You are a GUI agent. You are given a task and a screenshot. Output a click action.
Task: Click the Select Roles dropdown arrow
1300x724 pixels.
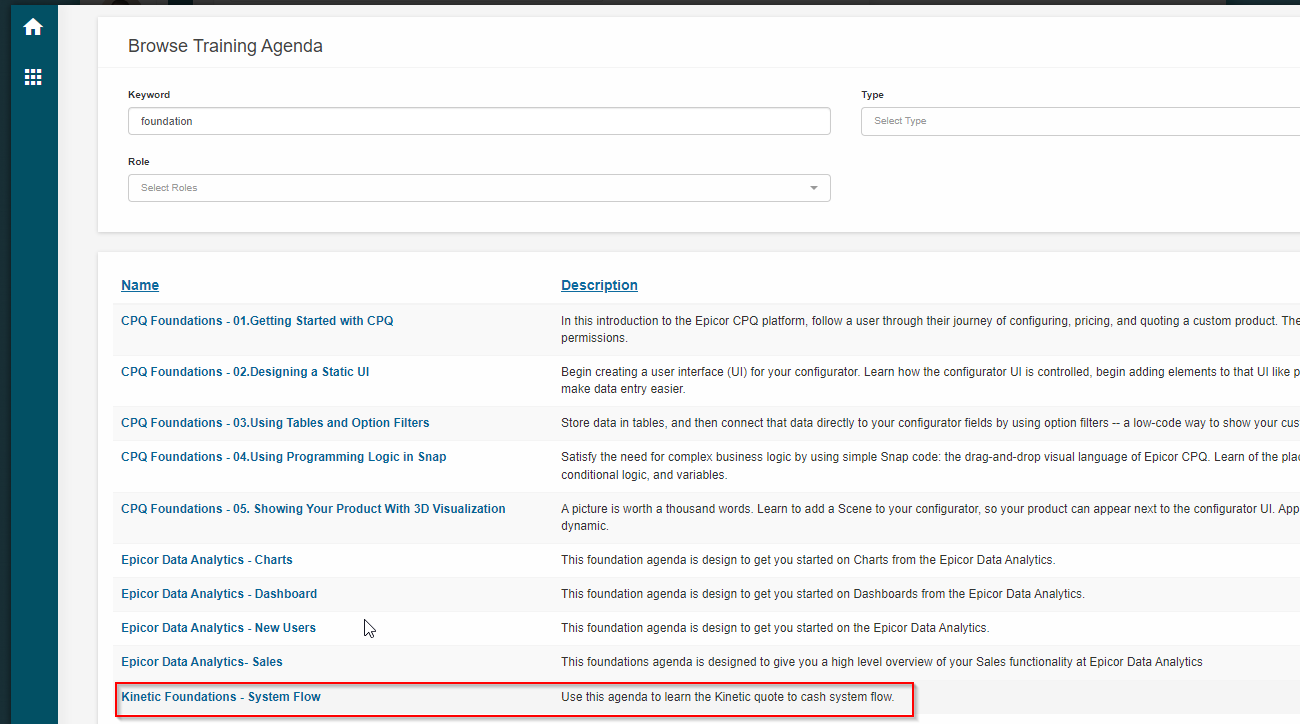point(814,188)
